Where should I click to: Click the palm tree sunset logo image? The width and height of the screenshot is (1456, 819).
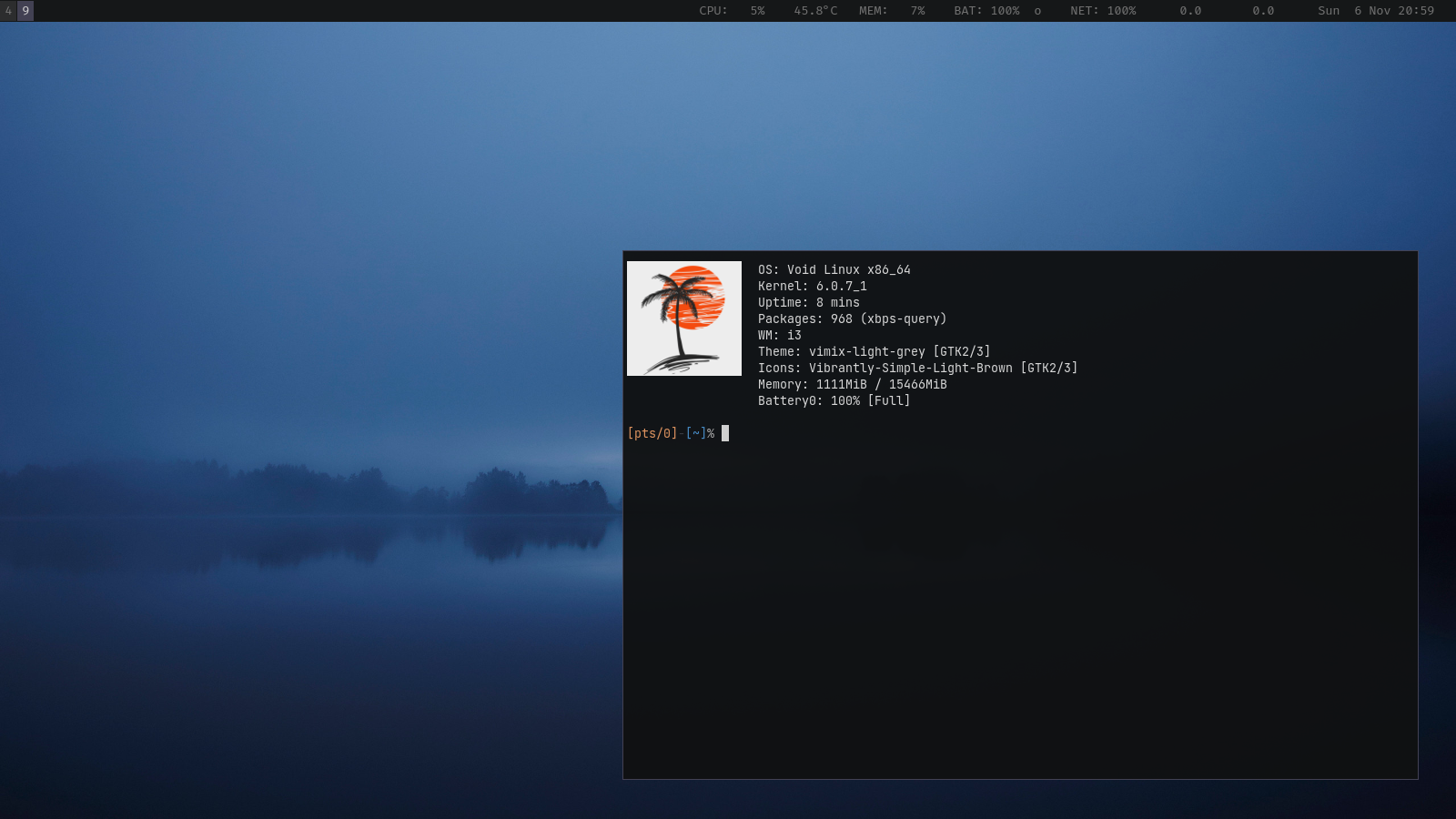pyautogui.click(x=684, y=318)
